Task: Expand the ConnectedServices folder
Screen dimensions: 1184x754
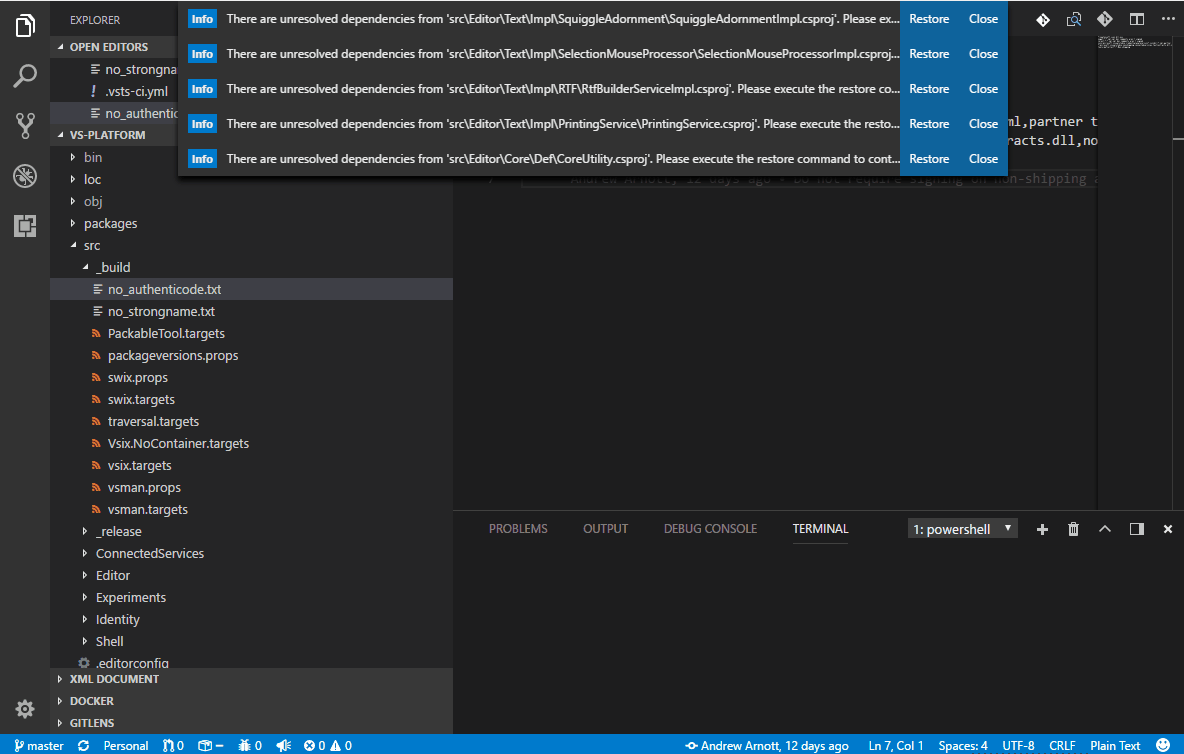Action: (x=85, y=553)
